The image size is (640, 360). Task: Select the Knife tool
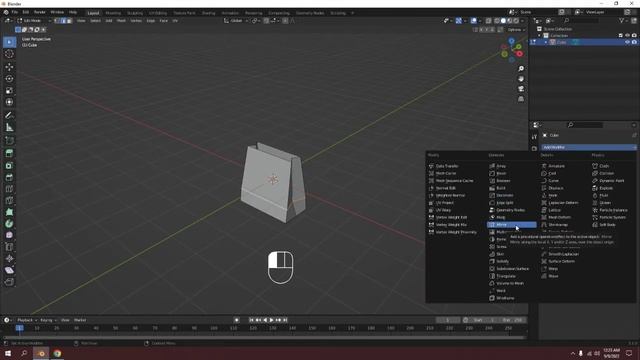[9, 200]
